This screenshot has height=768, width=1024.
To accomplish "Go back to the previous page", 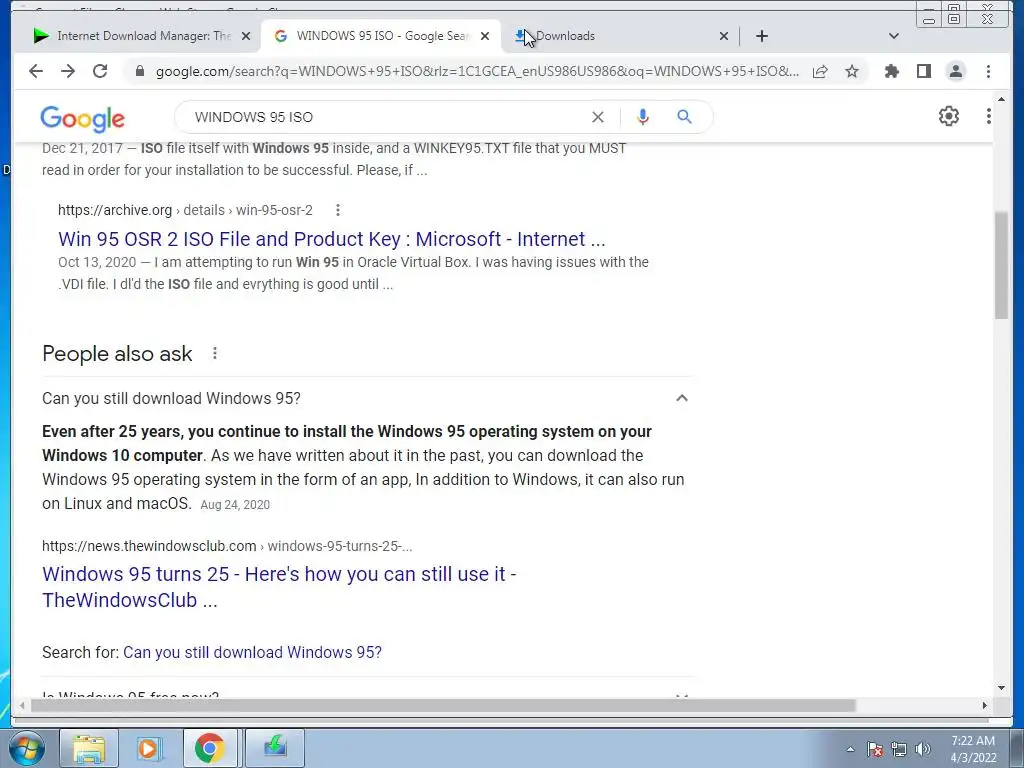I will (x=36, y=71).
